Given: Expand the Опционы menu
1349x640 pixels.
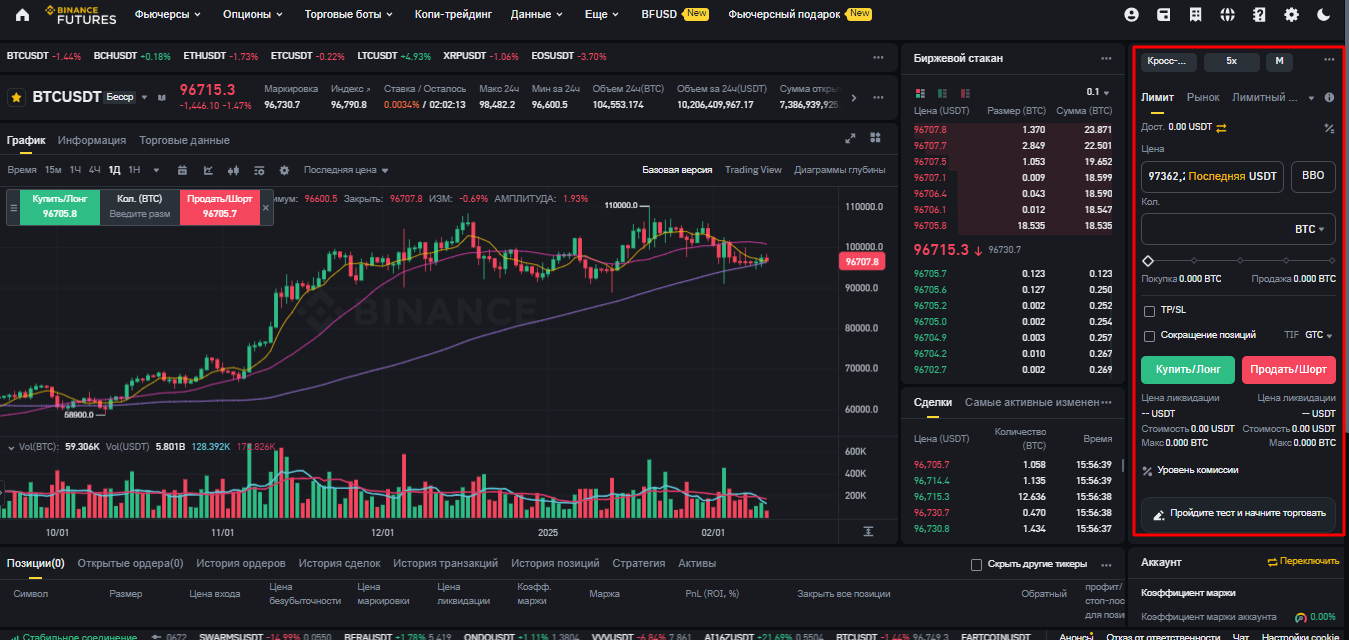Looking at the screenshot, I should pyautogui.click(x=252, y=15).
